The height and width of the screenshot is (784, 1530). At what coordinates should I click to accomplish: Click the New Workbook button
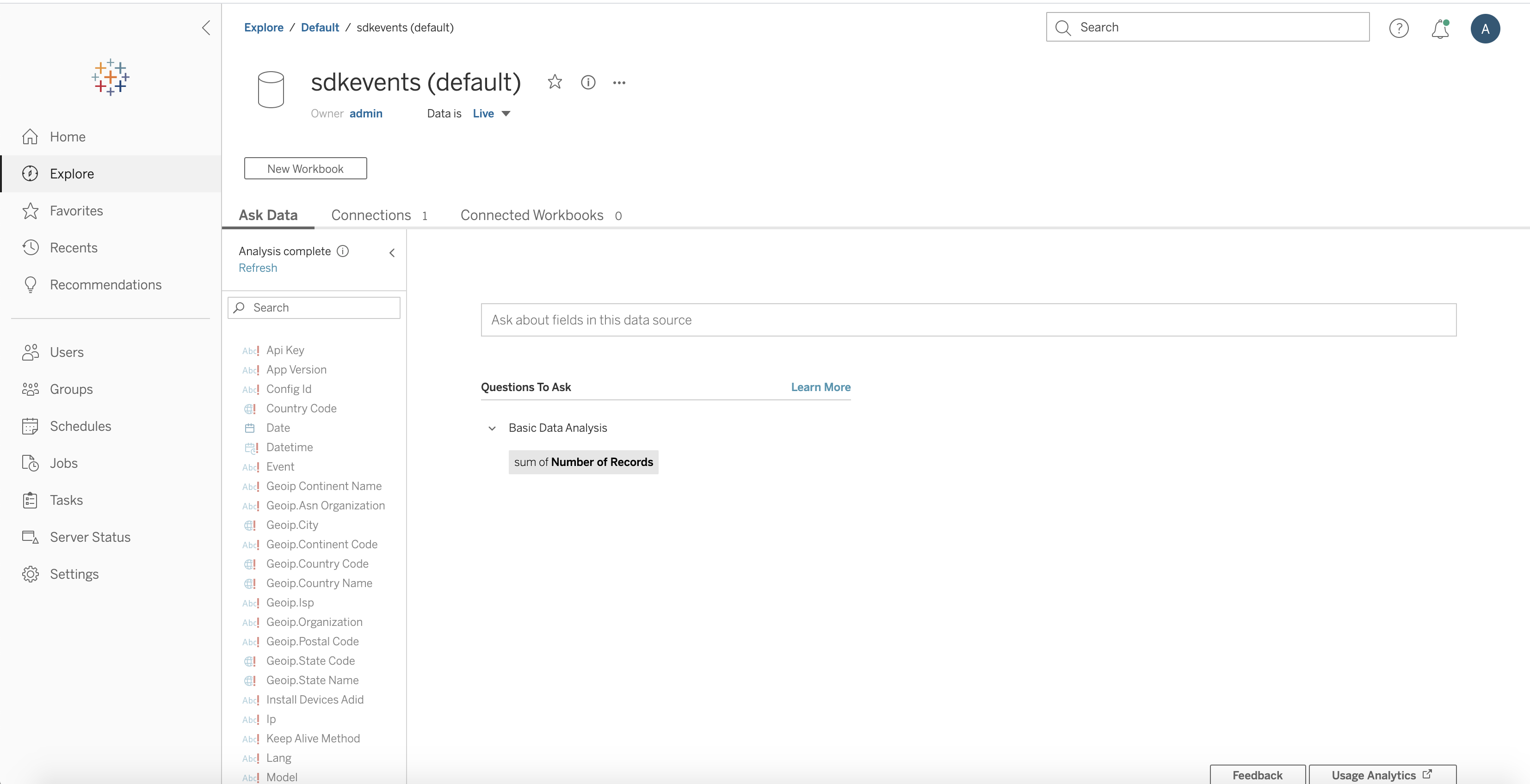coord(305,169)
